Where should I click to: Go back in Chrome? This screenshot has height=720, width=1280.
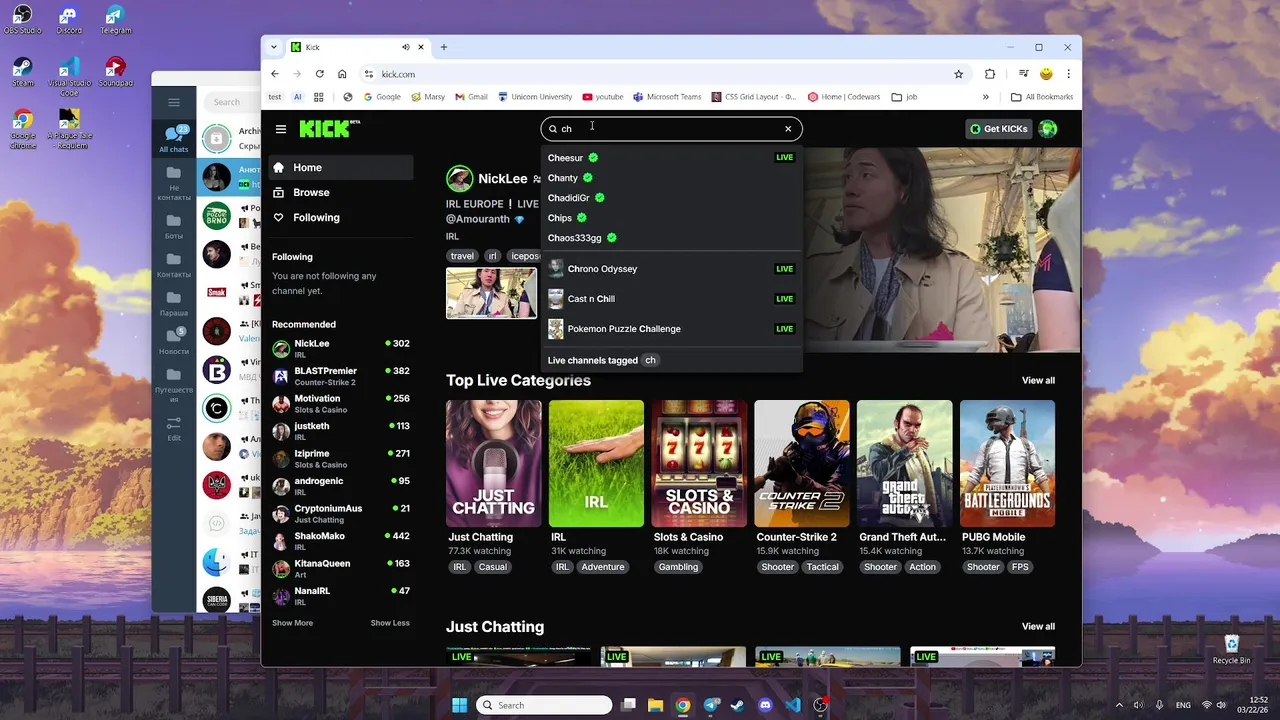click(x=275, y=74)
